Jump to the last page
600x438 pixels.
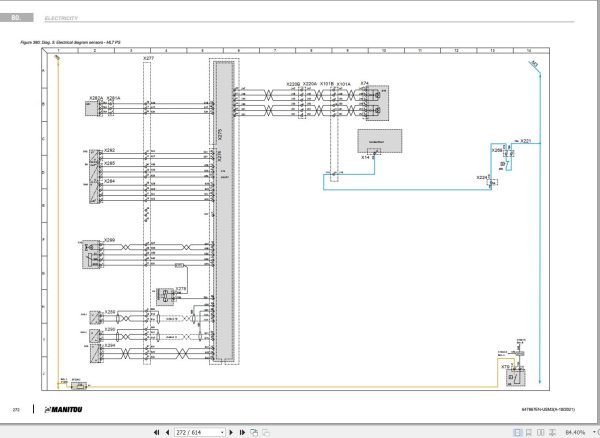(242, 432)
